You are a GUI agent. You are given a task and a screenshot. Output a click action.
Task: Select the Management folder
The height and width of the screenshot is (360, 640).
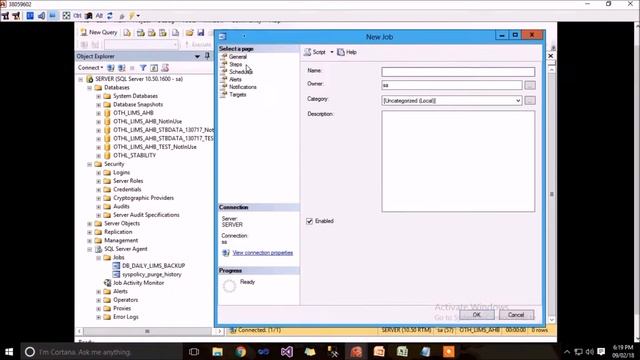point(121,240)
